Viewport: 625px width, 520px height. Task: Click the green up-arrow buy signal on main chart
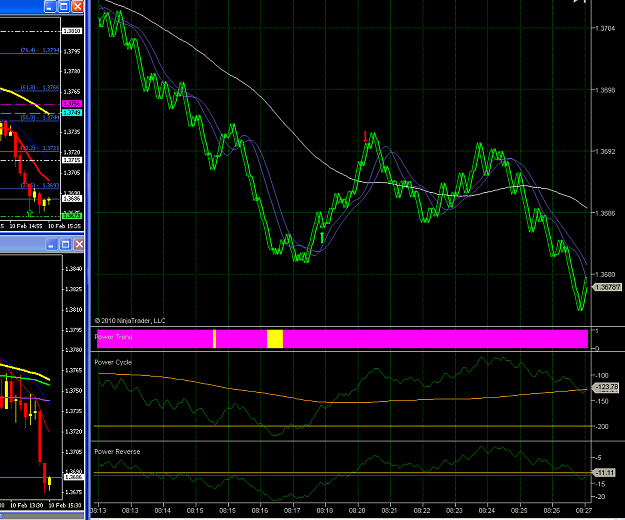coord(322,237)
